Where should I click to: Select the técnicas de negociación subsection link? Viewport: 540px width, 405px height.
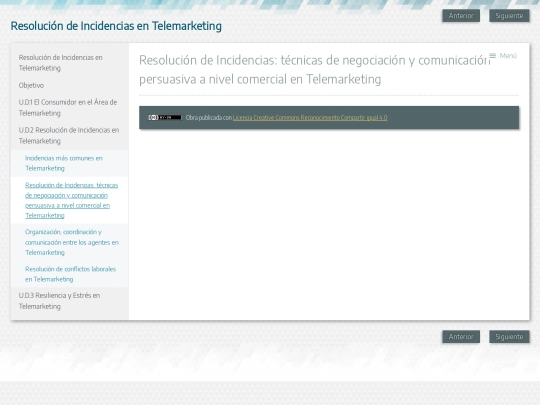tap(71, 200)
